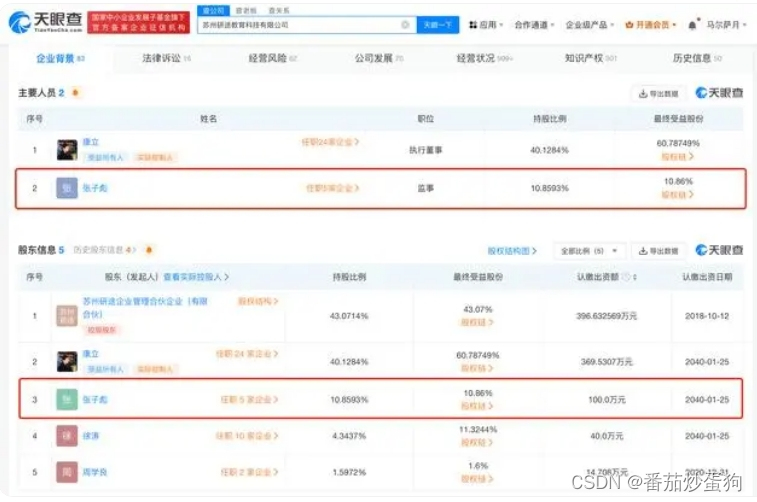Open the 股权结构图 link

coord(512,251)
